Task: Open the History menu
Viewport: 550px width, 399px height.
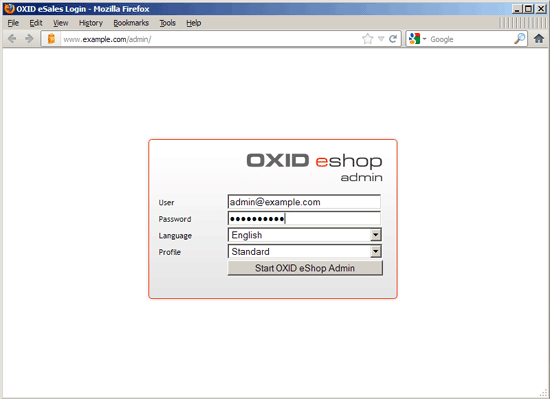Action: pos(90,23)
